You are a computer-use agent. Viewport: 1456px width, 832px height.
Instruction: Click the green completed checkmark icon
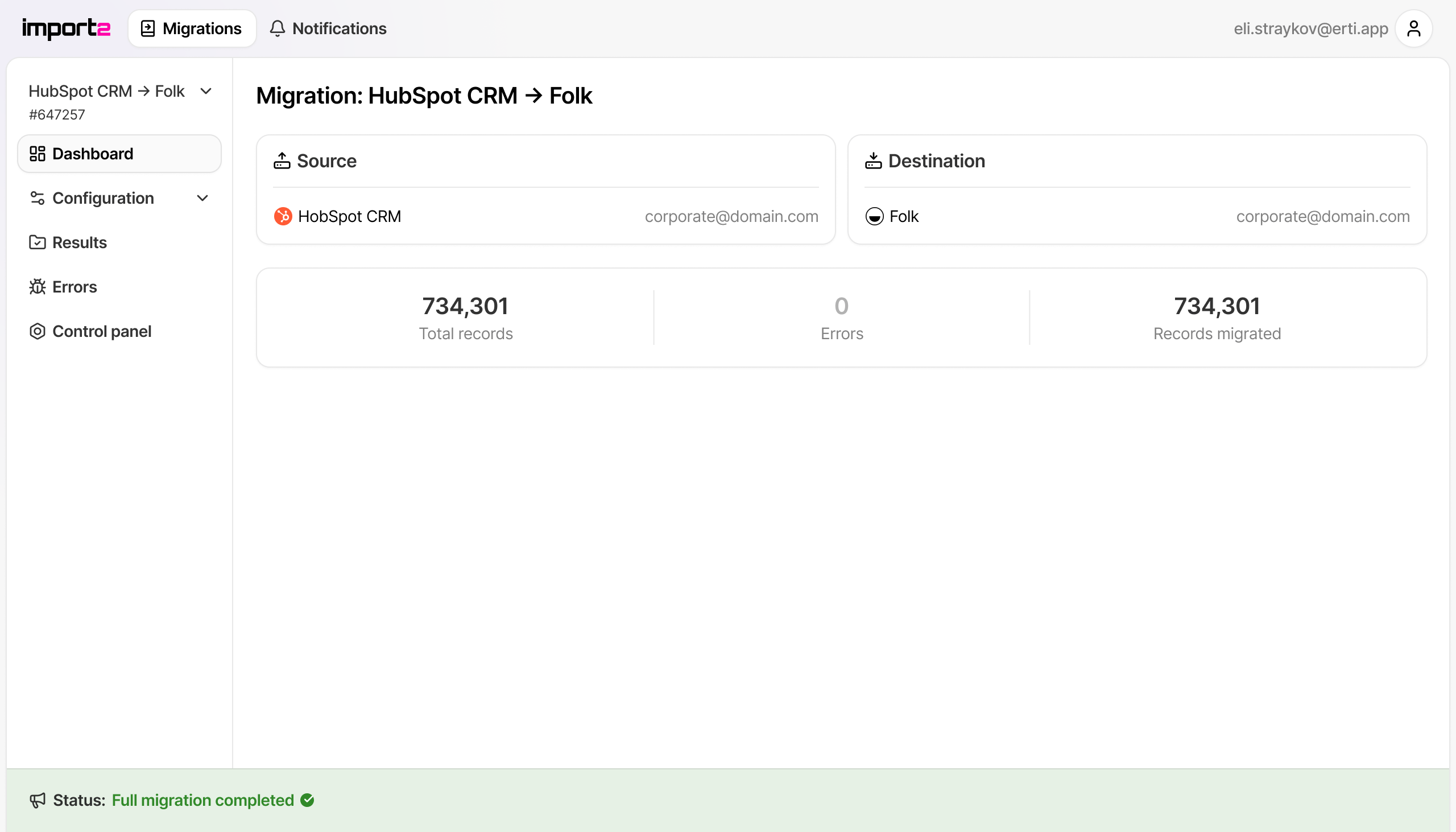[307, 800]
